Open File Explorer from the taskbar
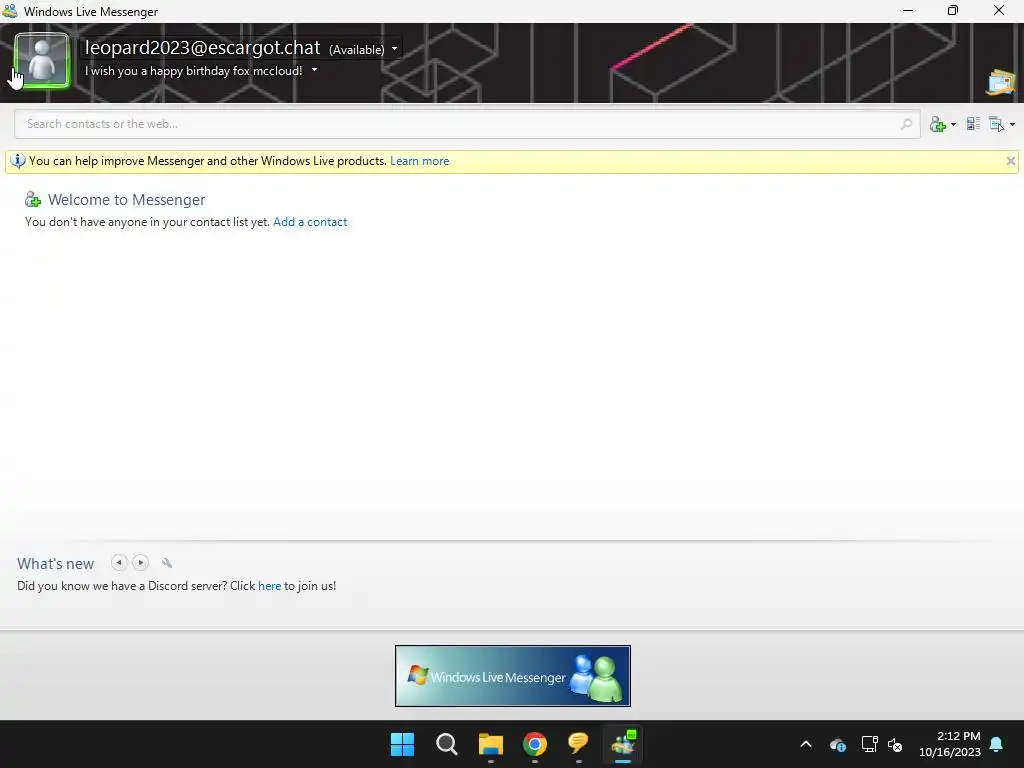1024x768 pixels. (490, 744)
